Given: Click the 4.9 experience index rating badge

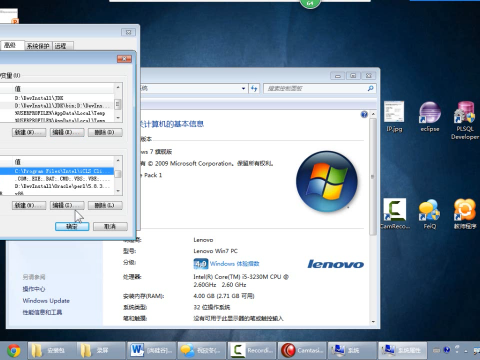Looking at the screenshot, I should [201, 264].
